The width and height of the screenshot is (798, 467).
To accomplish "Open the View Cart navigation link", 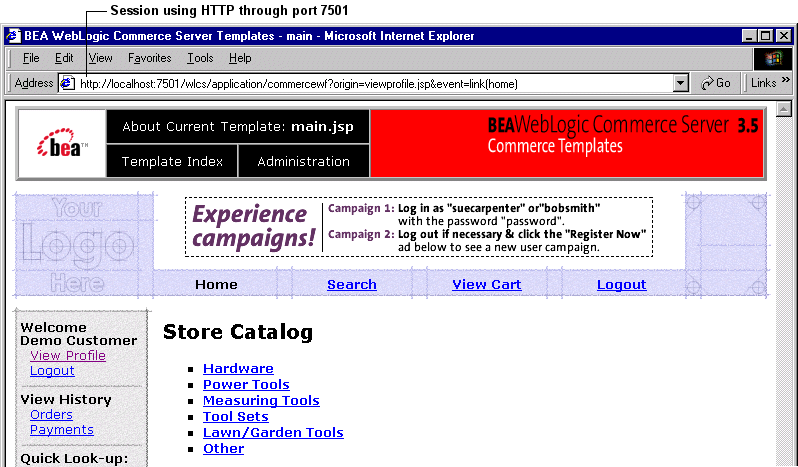I will tap(487, 284).
